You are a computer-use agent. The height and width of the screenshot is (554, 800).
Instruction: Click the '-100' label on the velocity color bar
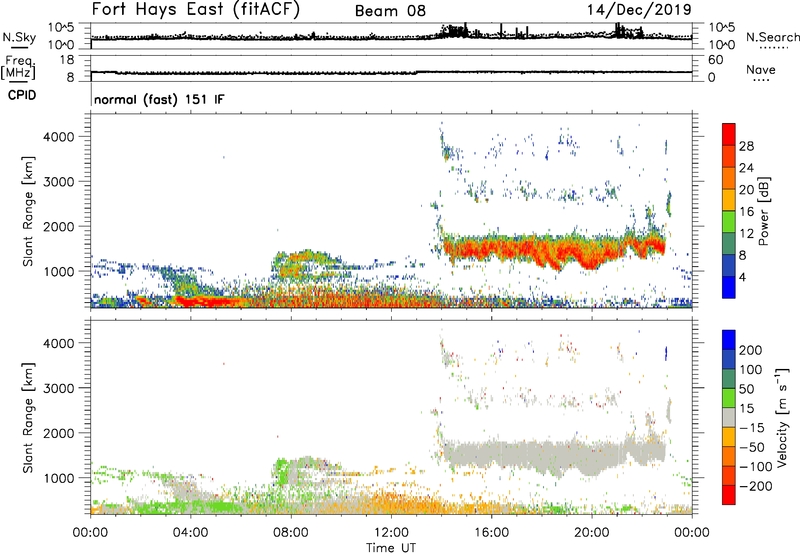click(756, 467)
